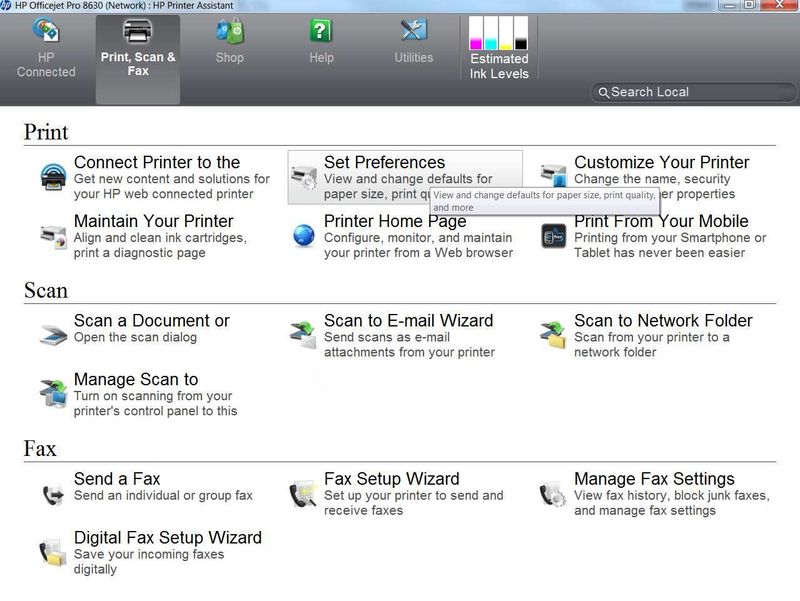
Task: Click the Help question mark icon
Action: pyautogui.click(x=318, y=31)
